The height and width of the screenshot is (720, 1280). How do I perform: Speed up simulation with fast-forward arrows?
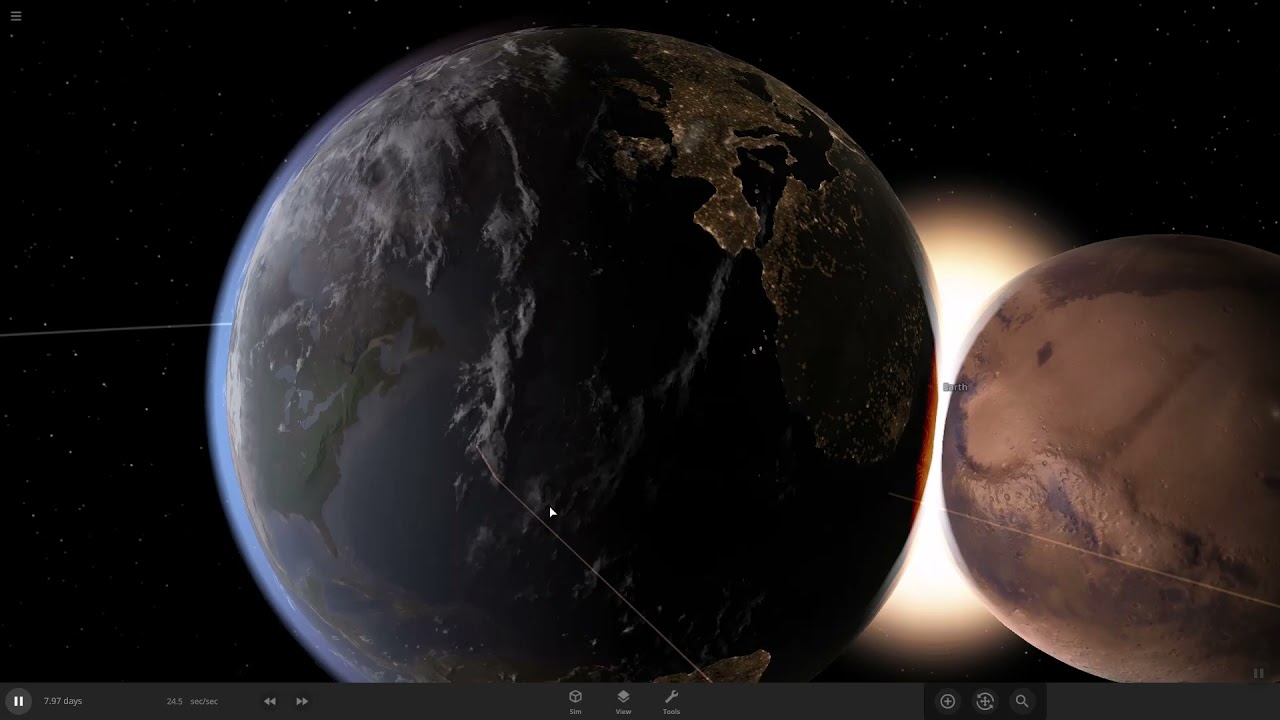302,701
